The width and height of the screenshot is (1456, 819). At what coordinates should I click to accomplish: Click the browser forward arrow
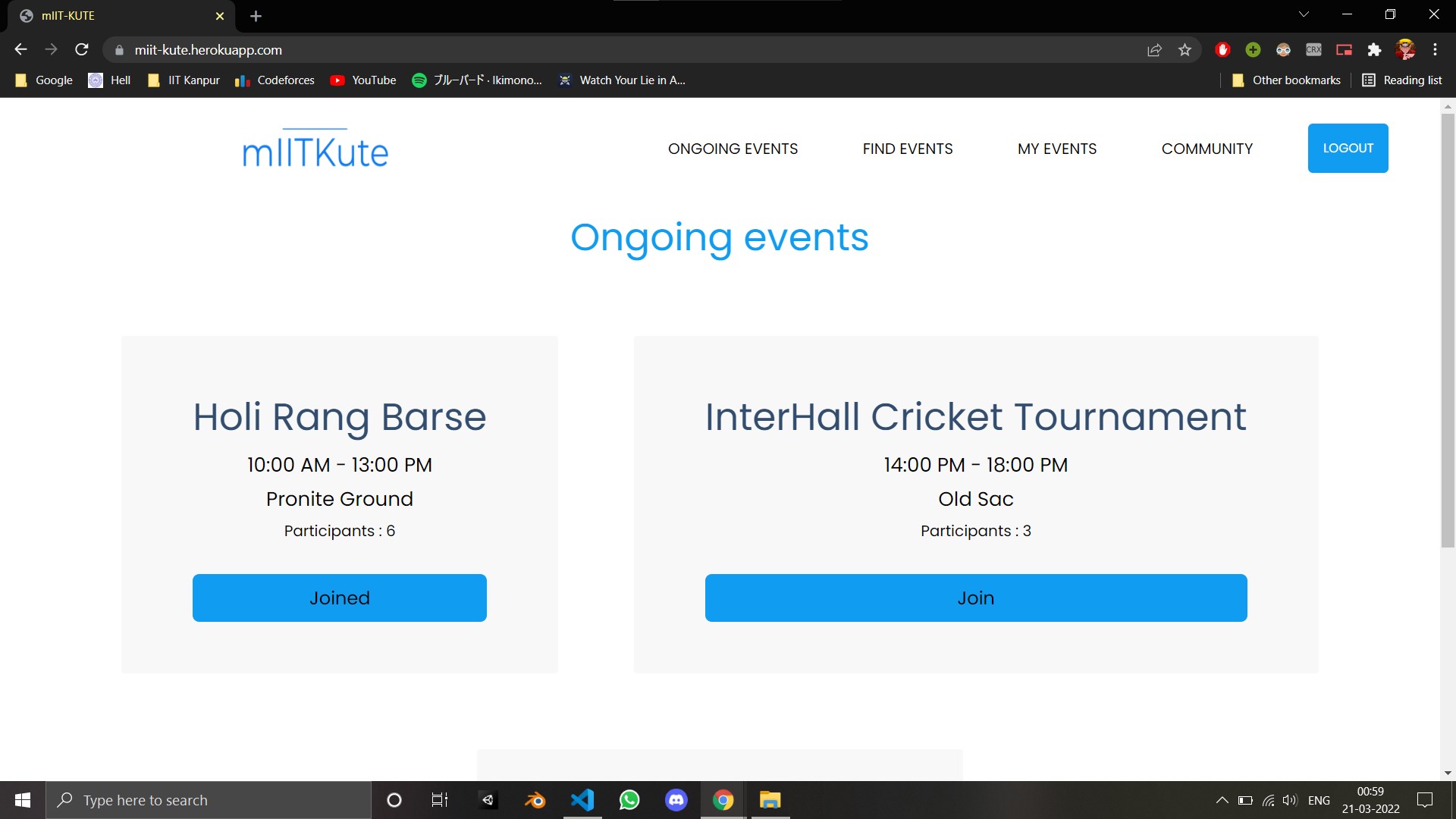pyautogui.click(x=51, y=50)
